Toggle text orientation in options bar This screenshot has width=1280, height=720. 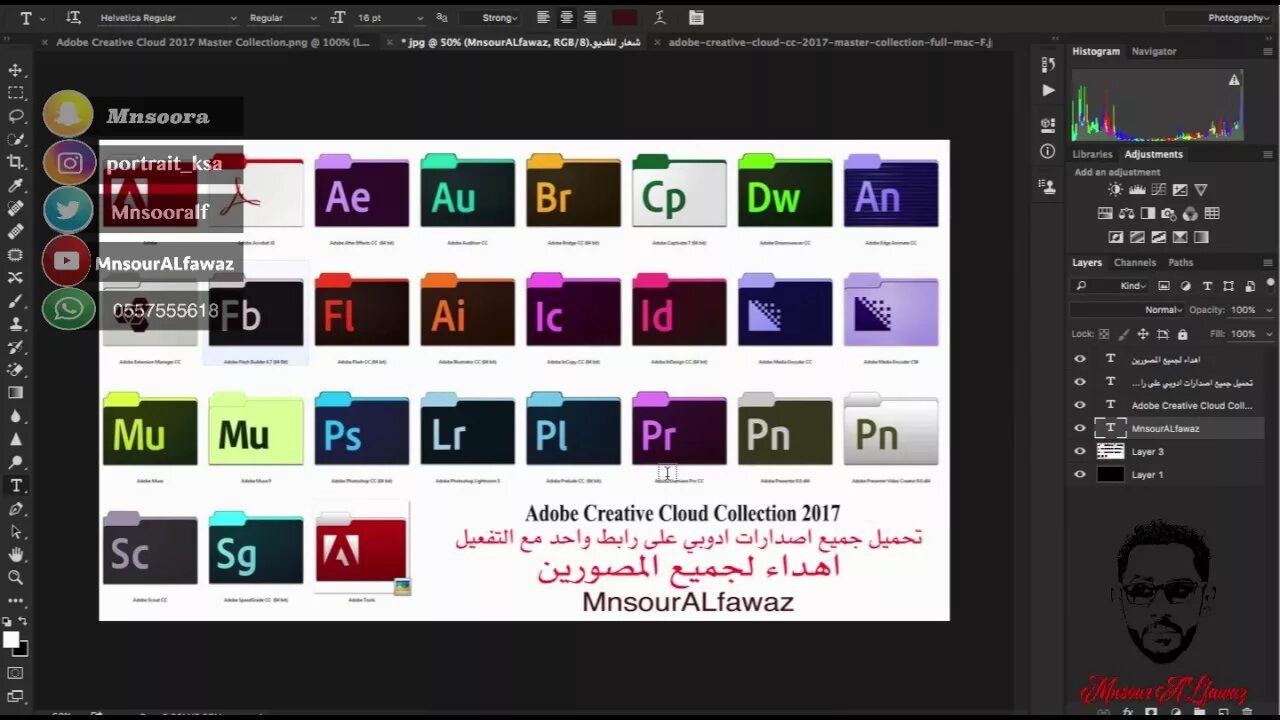pyautogui.click(x=73, y=18)
